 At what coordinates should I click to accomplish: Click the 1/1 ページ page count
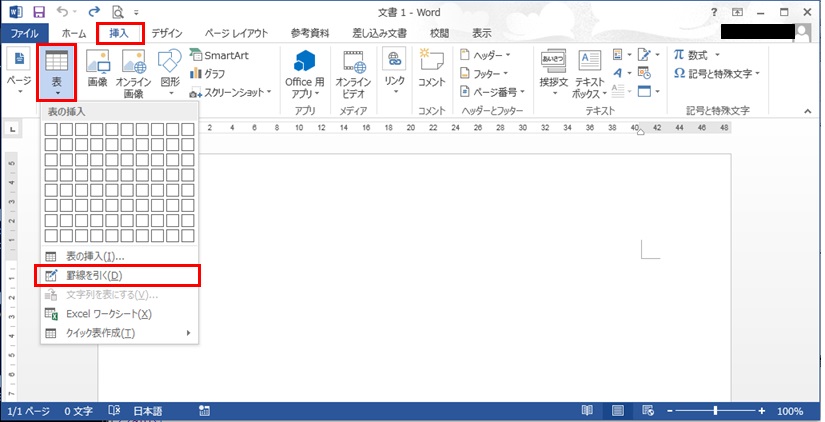(x=28, y=411)
